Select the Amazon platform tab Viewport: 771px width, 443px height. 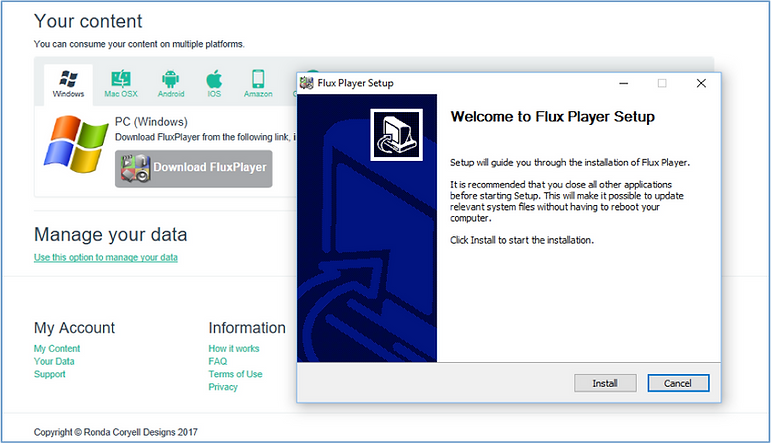tap(258, 84)
